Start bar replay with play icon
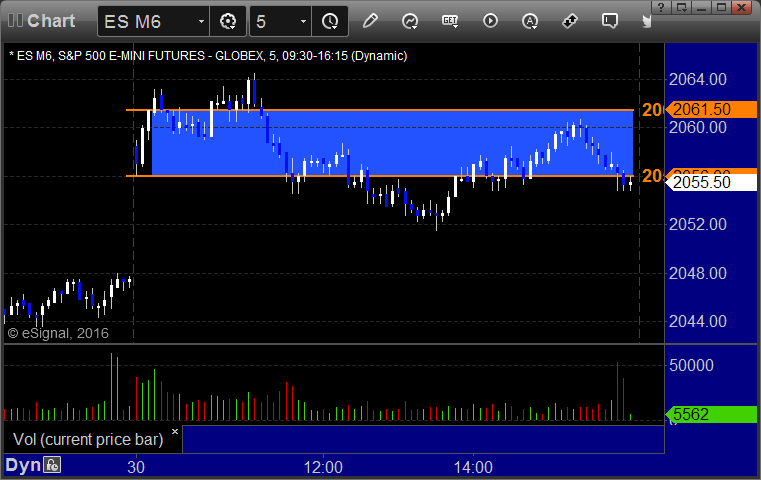 [490, 21]
